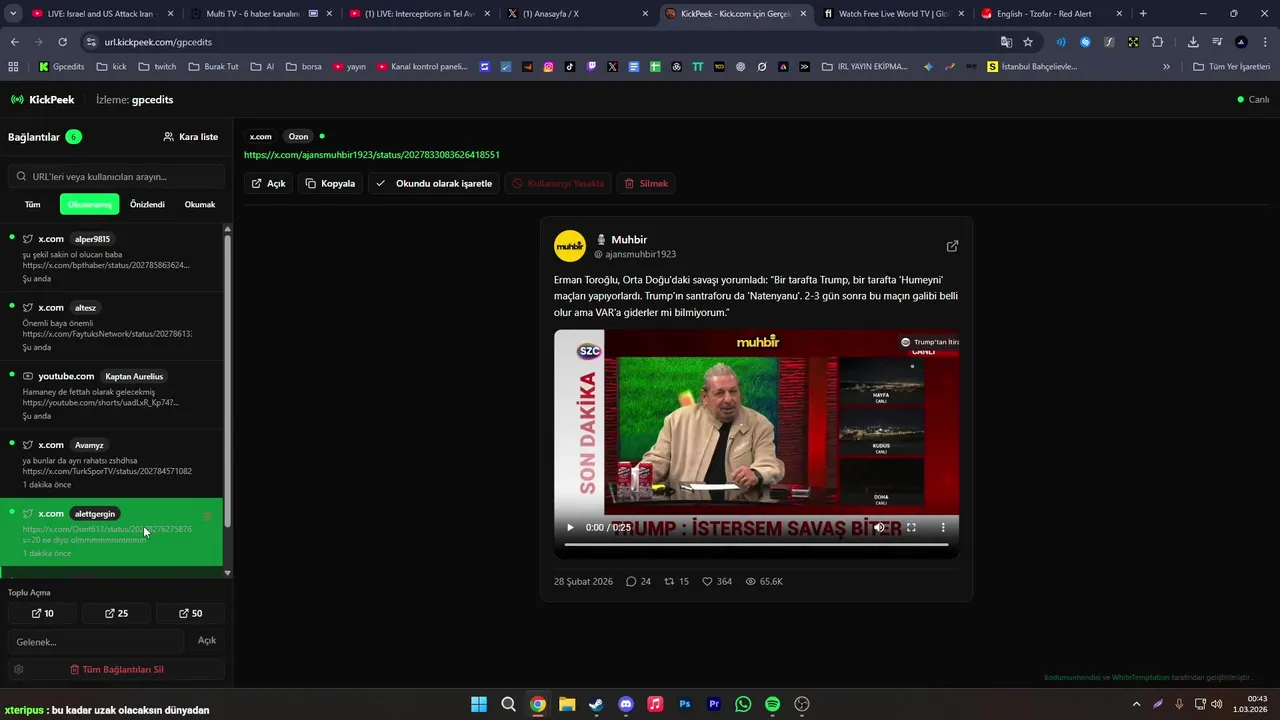1280x720 pixels.
Task: Open the browser tab search dropdown
Action: point(12,14)
